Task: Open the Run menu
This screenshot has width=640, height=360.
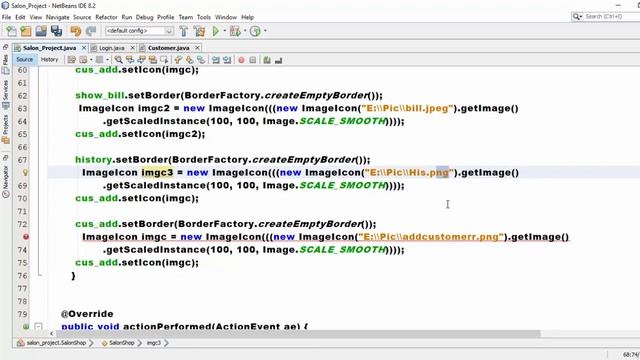Action: tap(127, 17)
